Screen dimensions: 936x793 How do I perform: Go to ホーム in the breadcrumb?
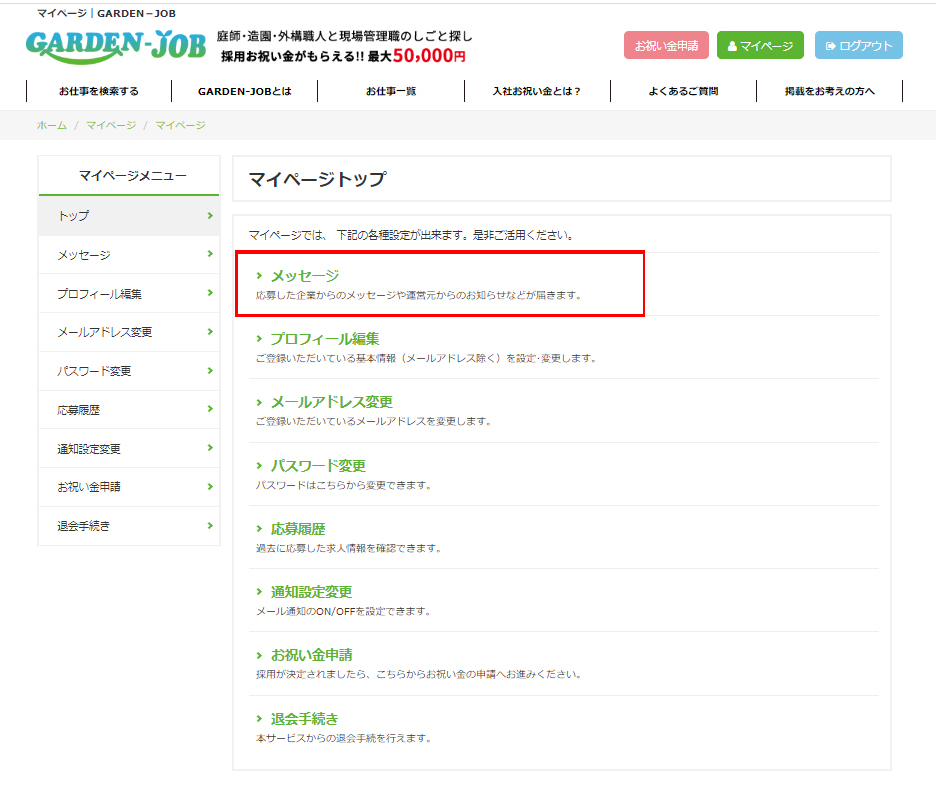(x=52, y=125)
